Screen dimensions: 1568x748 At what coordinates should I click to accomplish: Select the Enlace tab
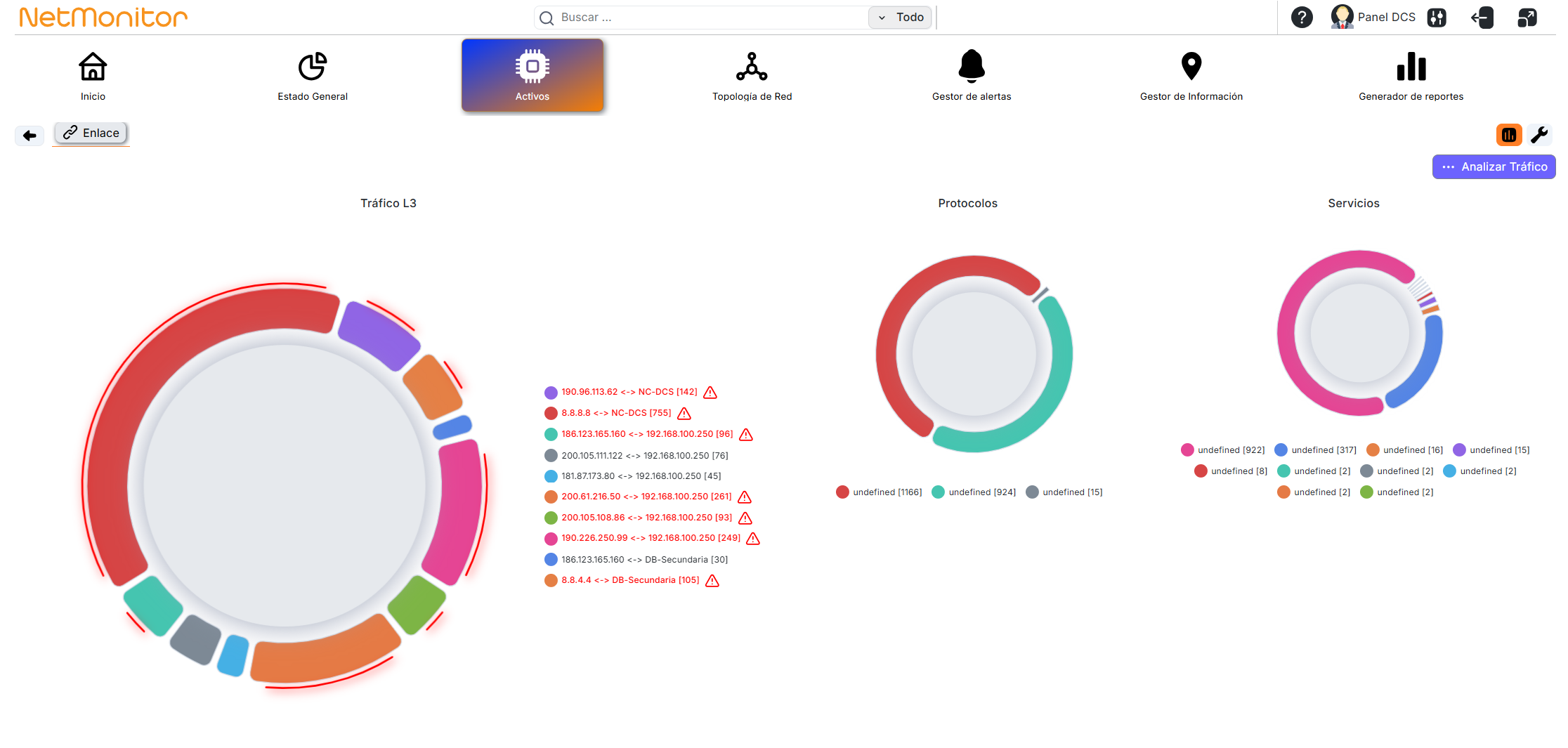click(91, 133)
